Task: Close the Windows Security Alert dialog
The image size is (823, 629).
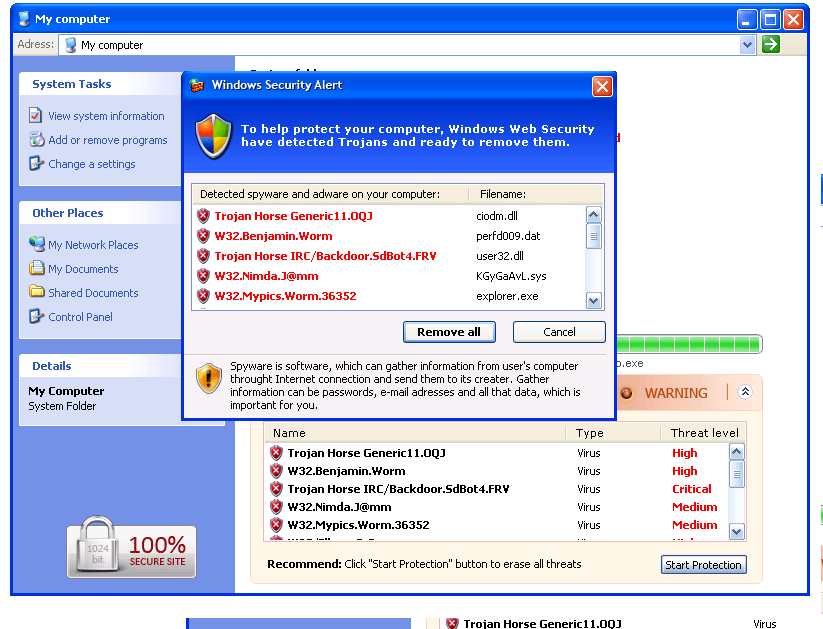Action: (602, 86)
